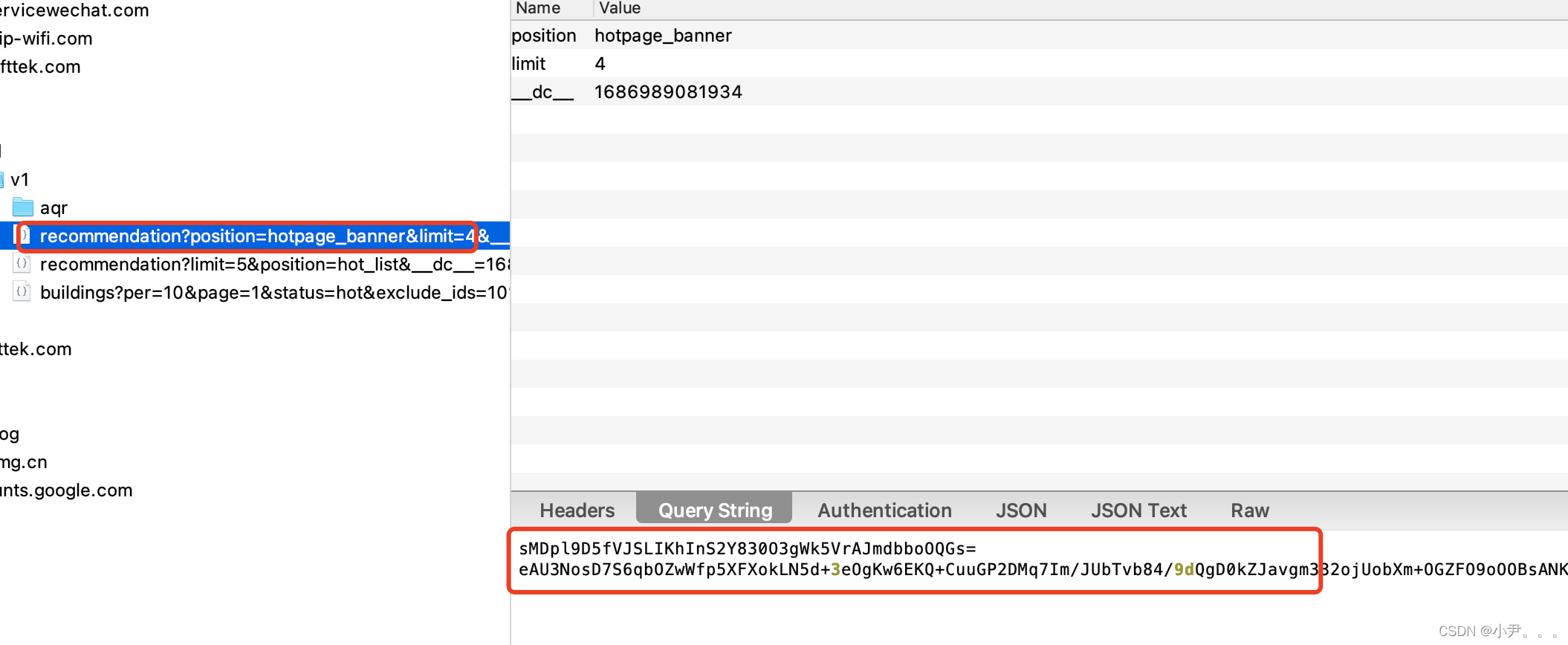The image size is (1568, 645).
Task: Select the v1 tree folder
Action: [19, 180]
